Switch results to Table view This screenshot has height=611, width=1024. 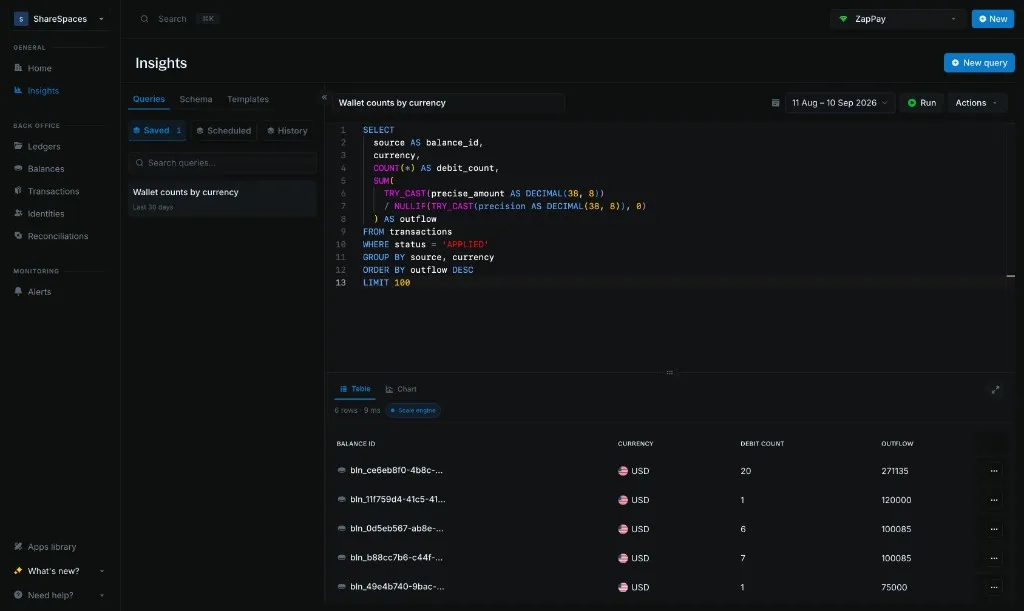click(x=355, y=389)
